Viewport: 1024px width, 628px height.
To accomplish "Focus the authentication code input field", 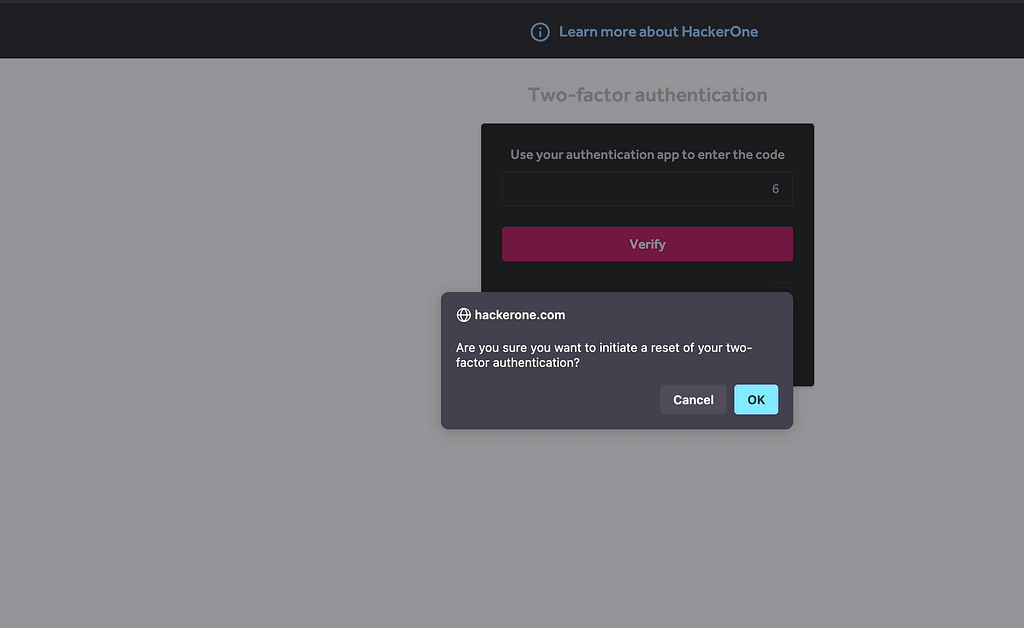I will [647, 189].
